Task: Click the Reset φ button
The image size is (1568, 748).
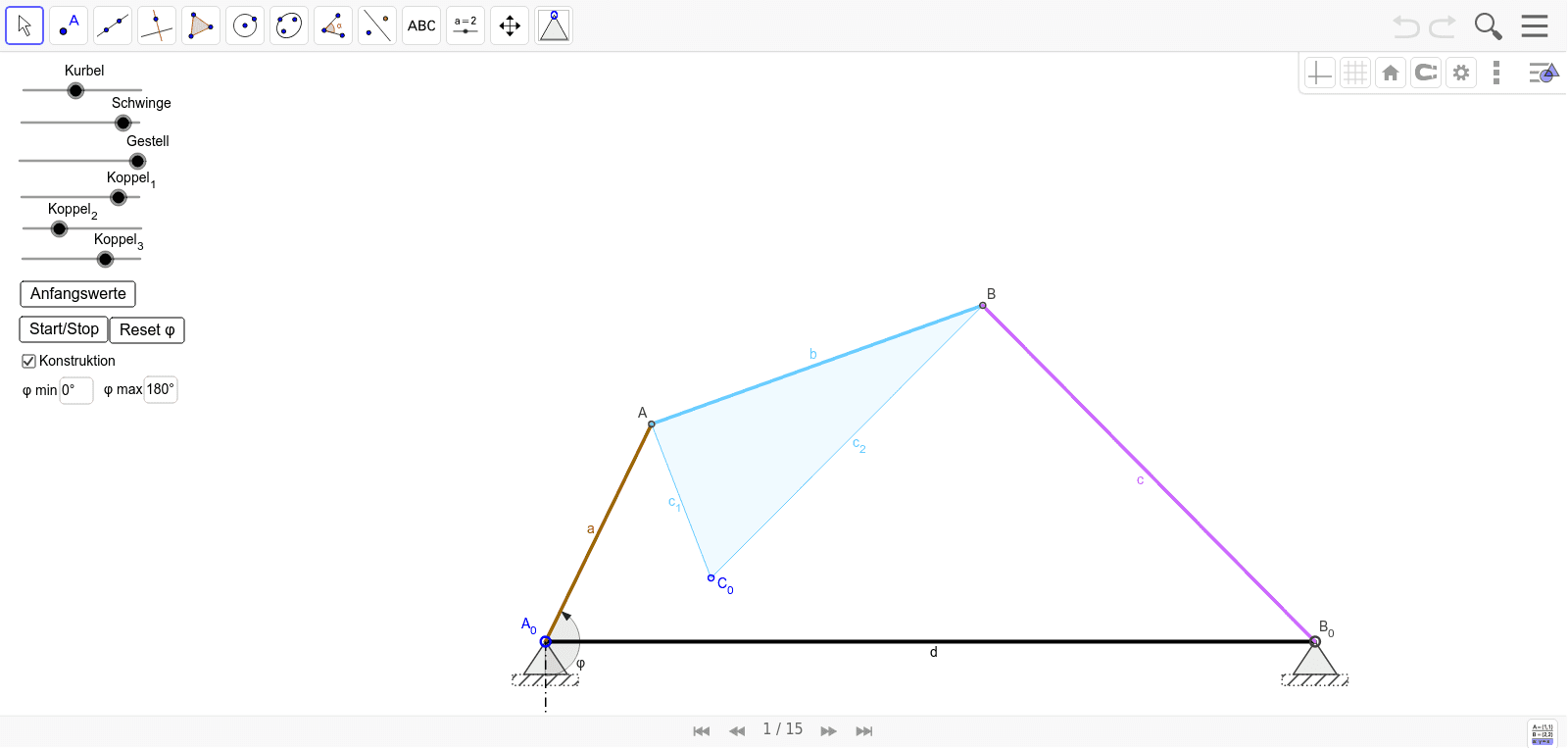Action: click(x=147, y=330)
